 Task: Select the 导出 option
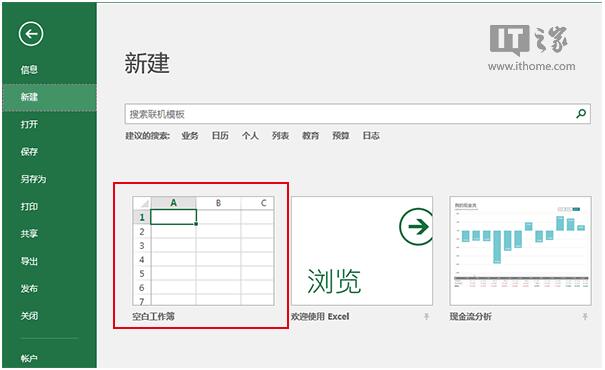coord(29,261)
